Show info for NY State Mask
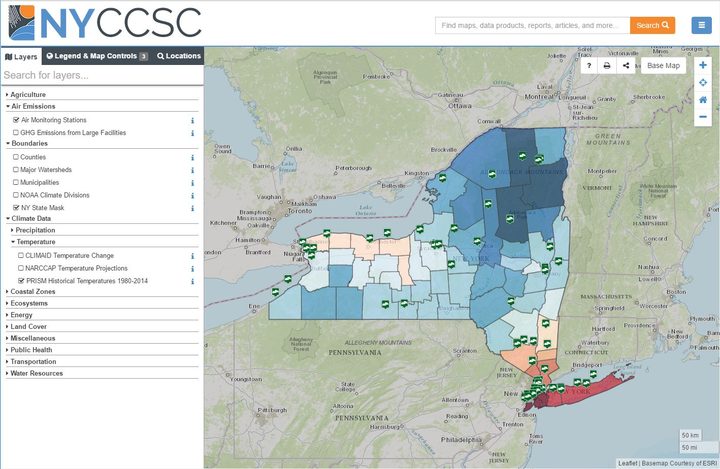This screenshot has height=469, width=720. (x=192, y=208)
